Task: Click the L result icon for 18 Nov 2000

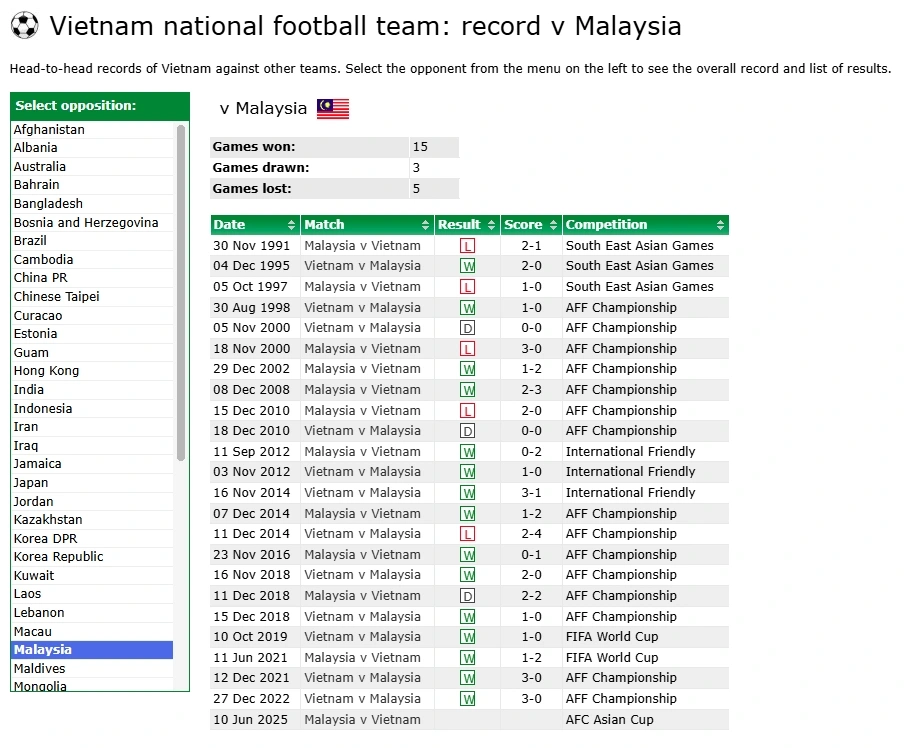Action: (468, 349)
